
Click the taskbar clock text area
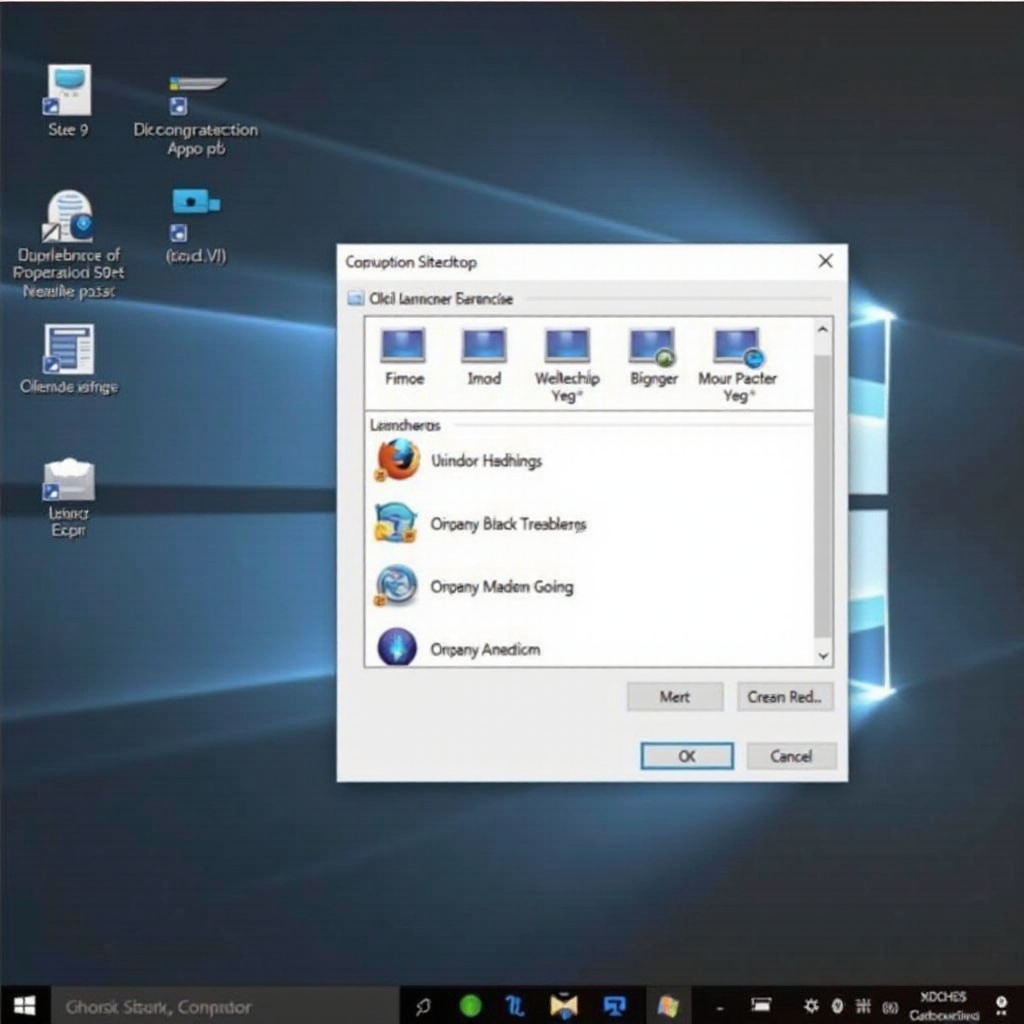tap(943, 1006)
